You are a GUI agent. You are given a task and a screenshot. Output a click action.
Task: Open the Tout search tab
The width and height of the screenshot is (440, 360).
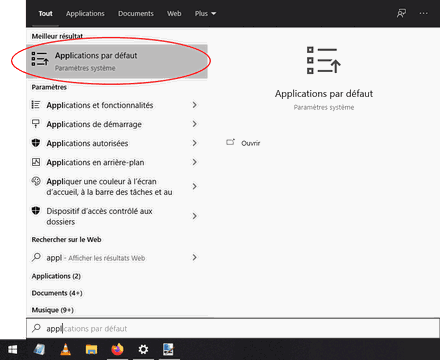tap(45, 14)
